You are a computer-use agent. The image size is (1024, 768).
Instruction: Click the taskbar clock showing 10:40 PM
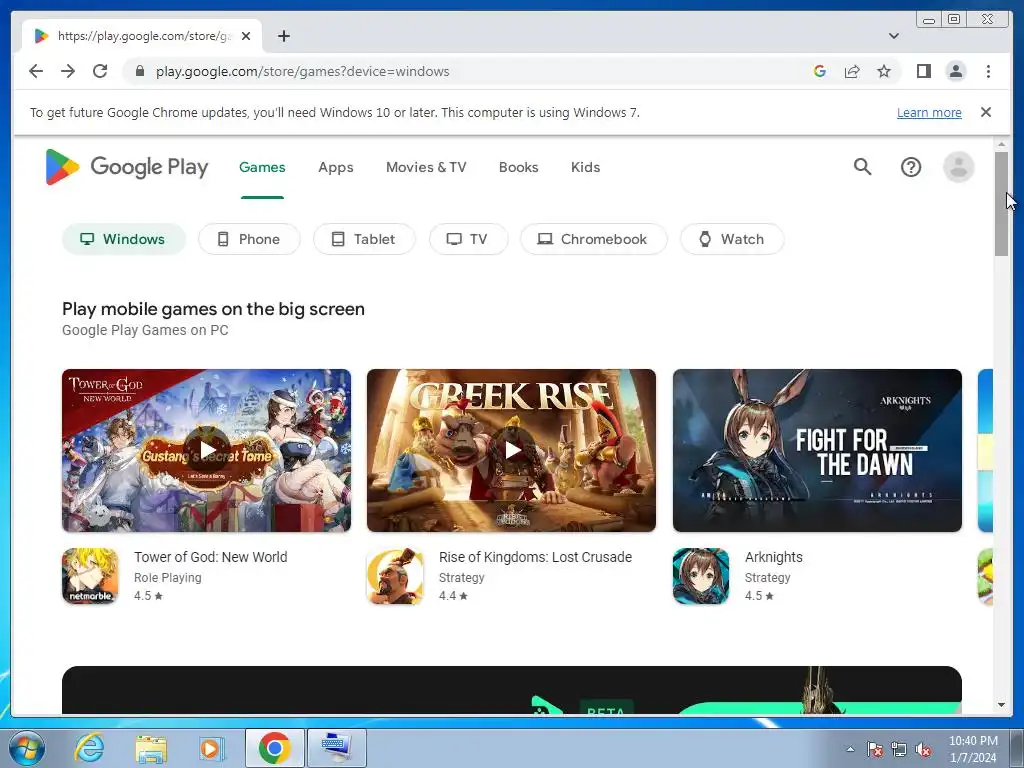coord(973,749)
